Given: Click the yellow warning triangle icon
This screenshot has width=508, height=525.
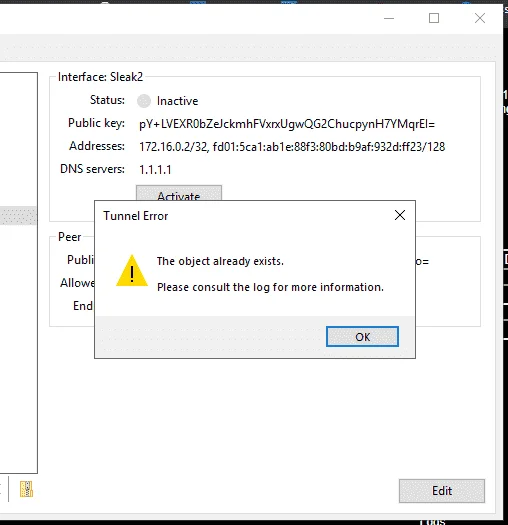Looking at the screenshot, I should 132,271.
